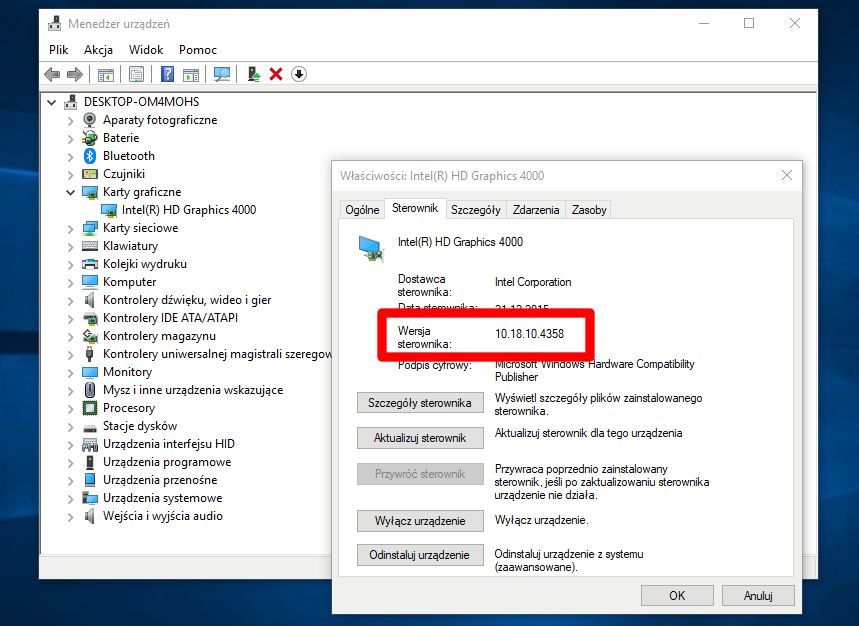Image resolution: width=859 pixels, height=626 pixels.
Task: Click the Kontrolery magazynu icon
Action: pyautogui.click(x=90, y=336)
